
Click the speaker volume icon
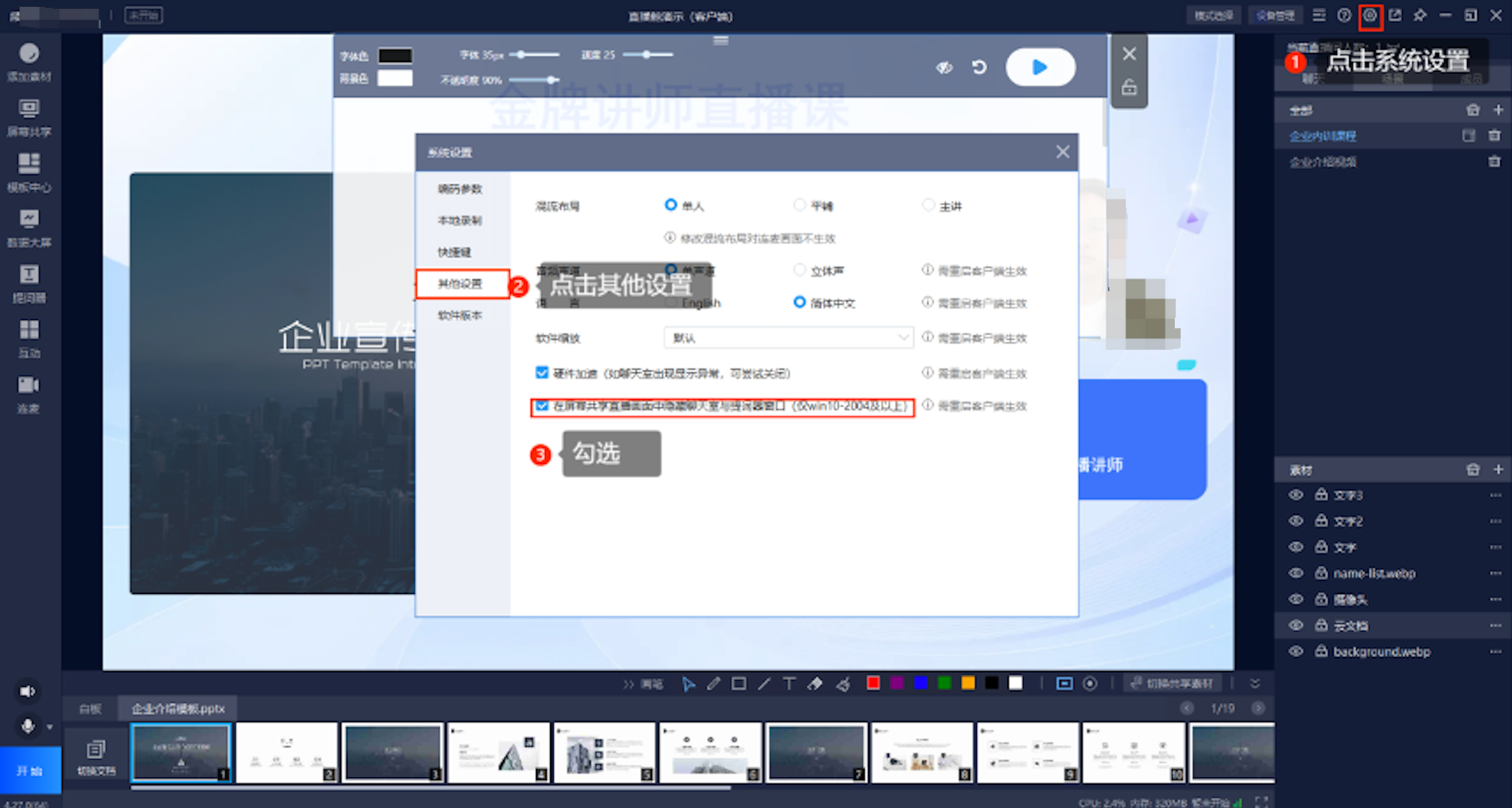[x=27, y=691]
